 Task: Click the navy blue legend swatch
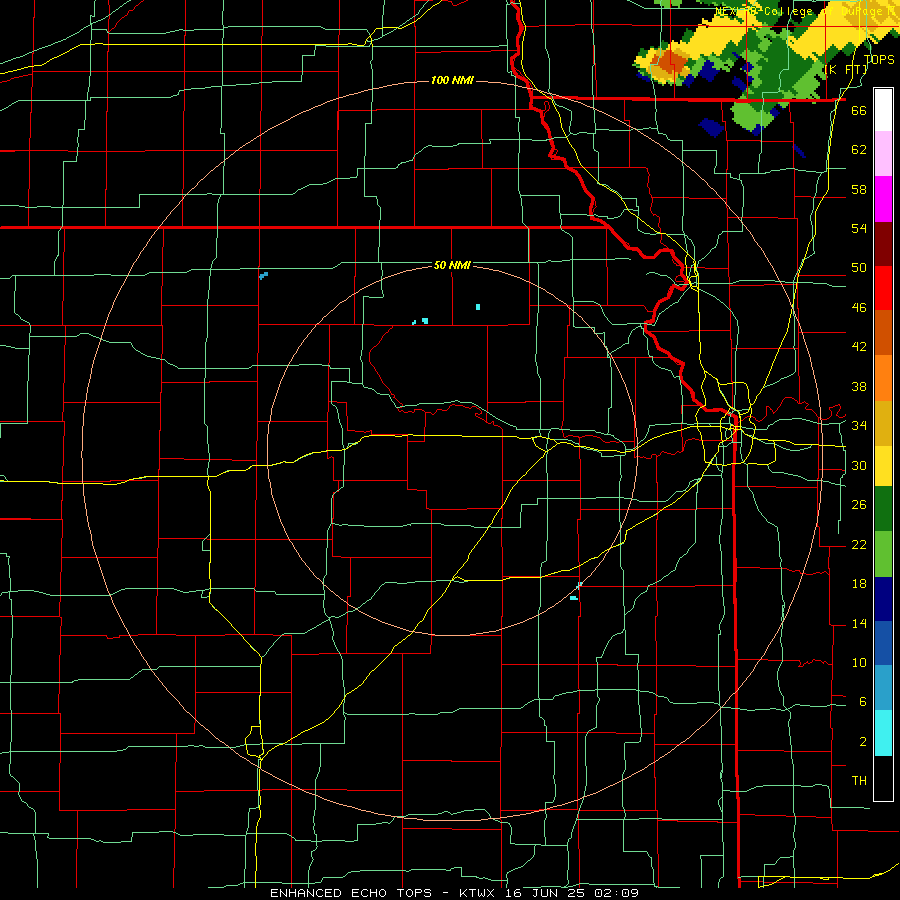click(x=883, y=599)
